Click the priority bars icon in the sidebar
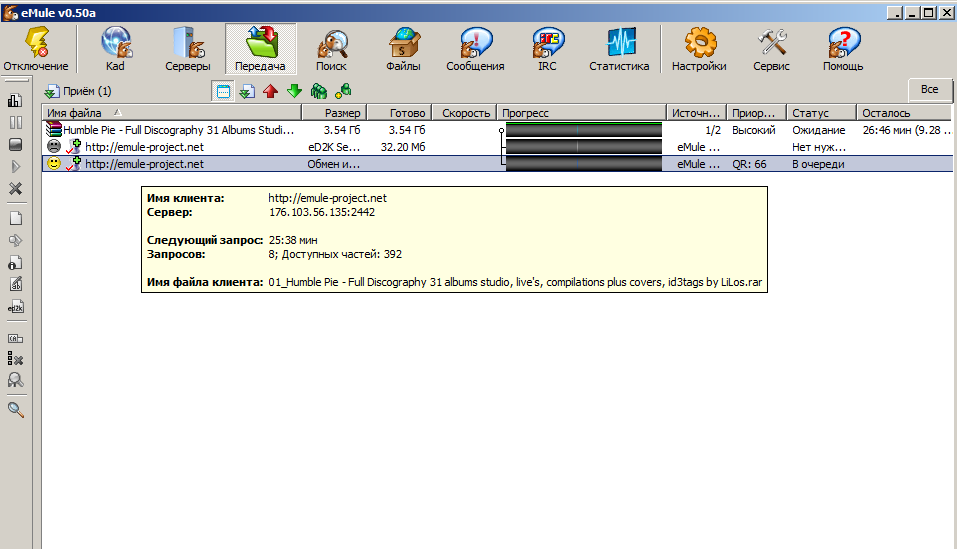957x549 pixels. (x=15, y=101)
